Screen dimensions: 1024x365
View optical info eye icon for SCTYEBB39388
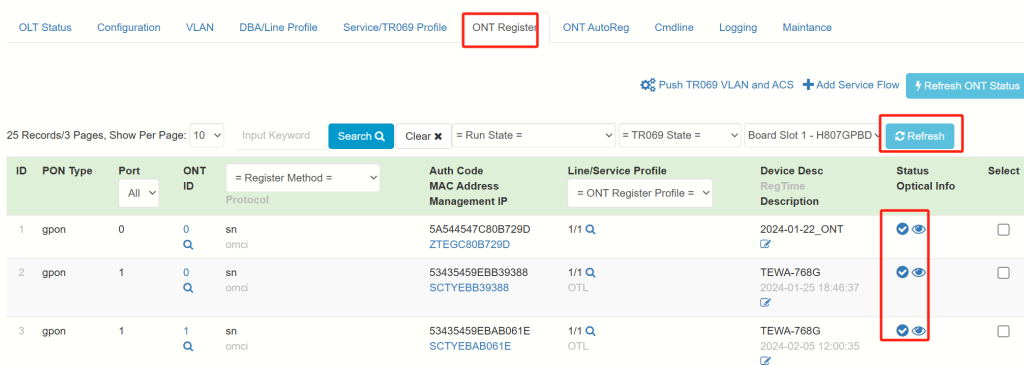(x=919, y=272)
